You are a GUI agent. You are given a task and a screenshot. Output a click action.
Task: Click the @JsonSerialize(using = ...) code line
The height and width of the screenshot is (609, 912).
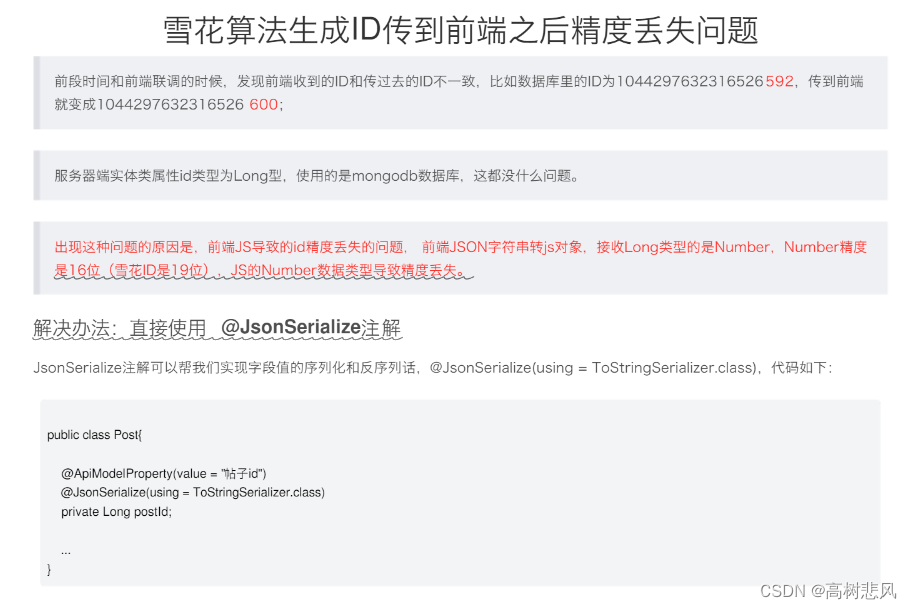[x=193, y=493]
